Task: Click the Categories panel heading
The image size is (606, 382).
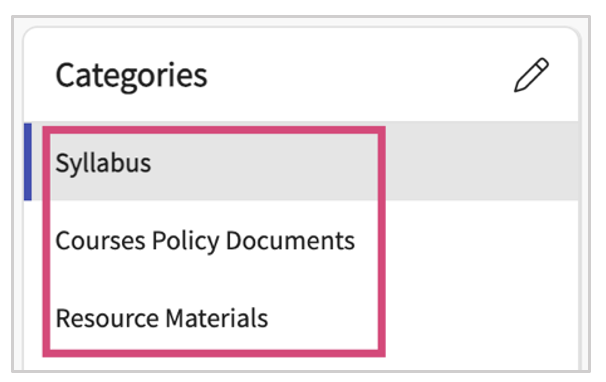Action: click(x=131, y=76)
